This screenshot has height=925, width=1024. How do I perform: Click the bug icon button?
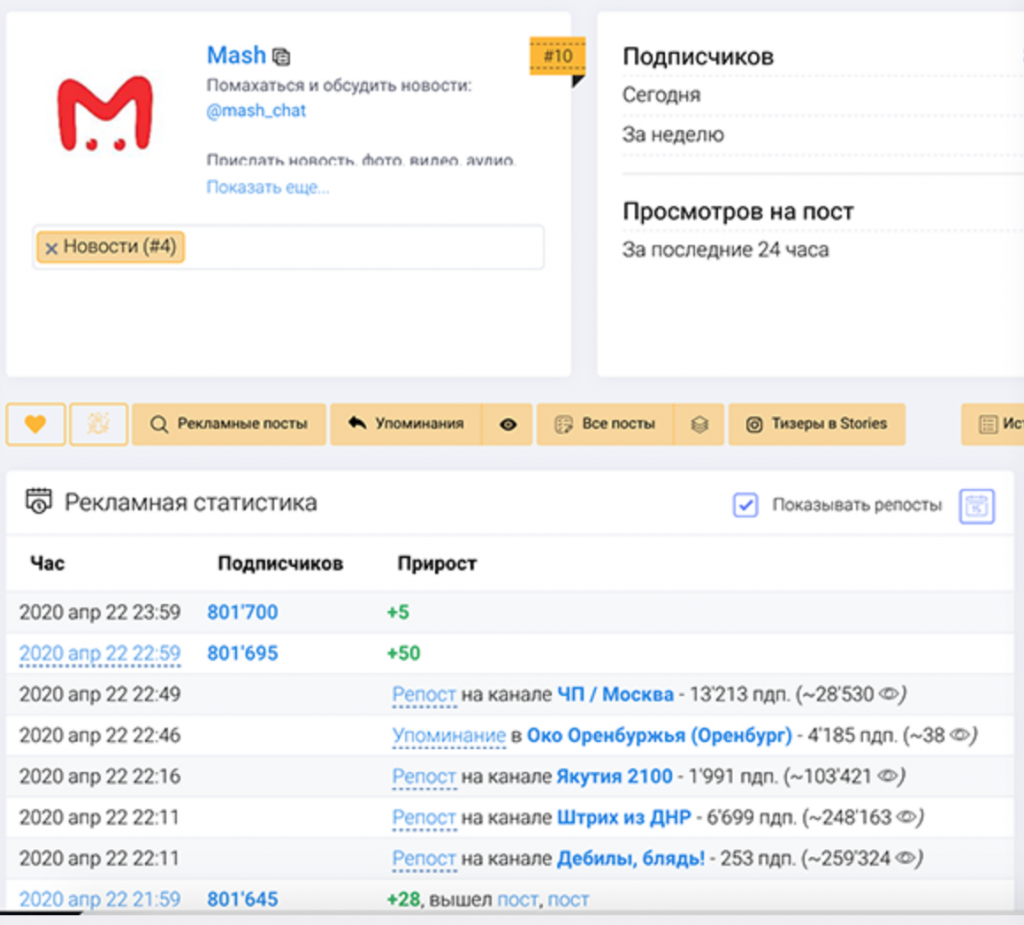pyautogui.click(x=99, y=425)
